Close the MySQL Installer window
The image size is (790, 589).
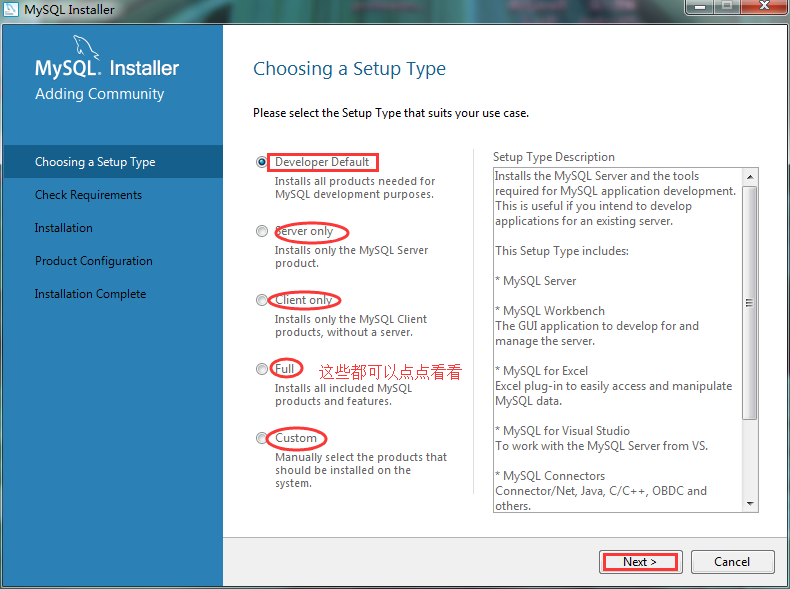764,6
